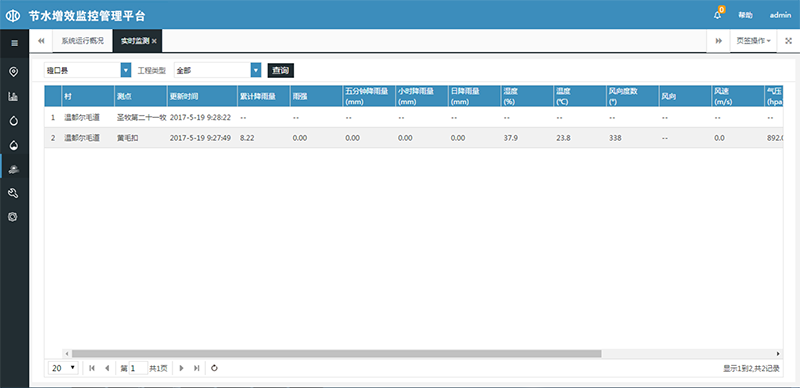The height and width of the screenshot is (388, 800).
Task: Click timestamp 2017-5-19 9:27:49
Action: pos(201,138)
